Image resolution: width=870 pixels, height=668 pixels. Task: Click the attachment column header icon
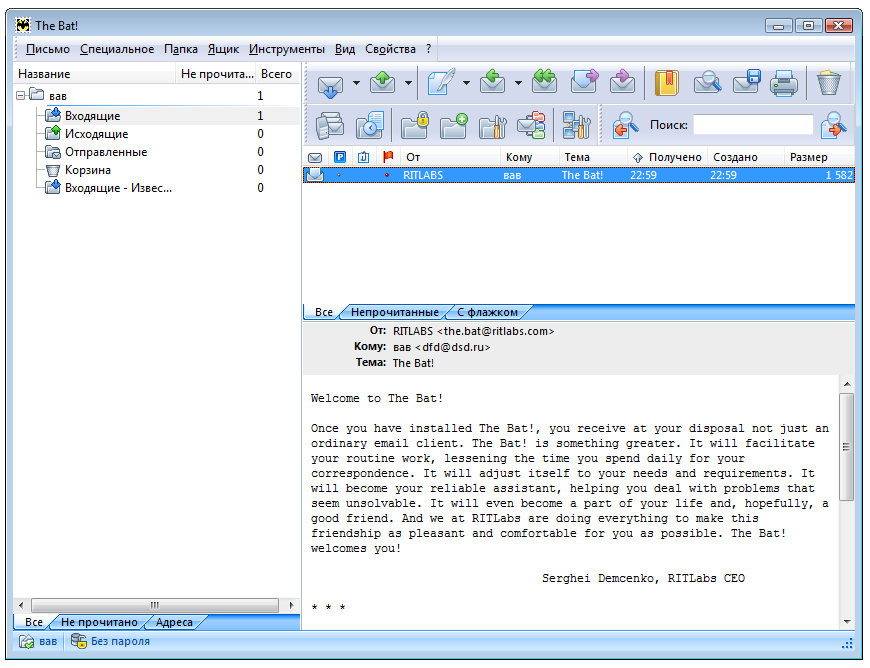point(363,158)
